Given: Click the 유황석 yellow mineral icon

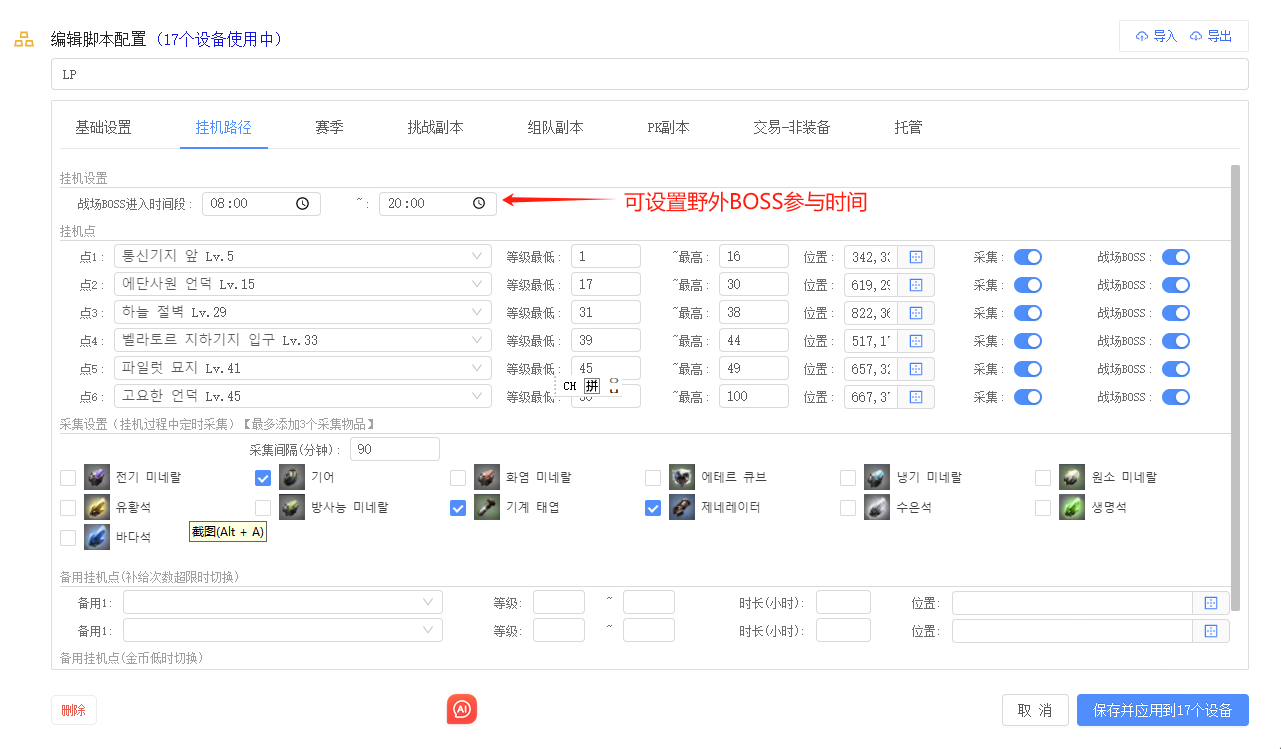Looking at the screenshot, I should coord(97,508).
